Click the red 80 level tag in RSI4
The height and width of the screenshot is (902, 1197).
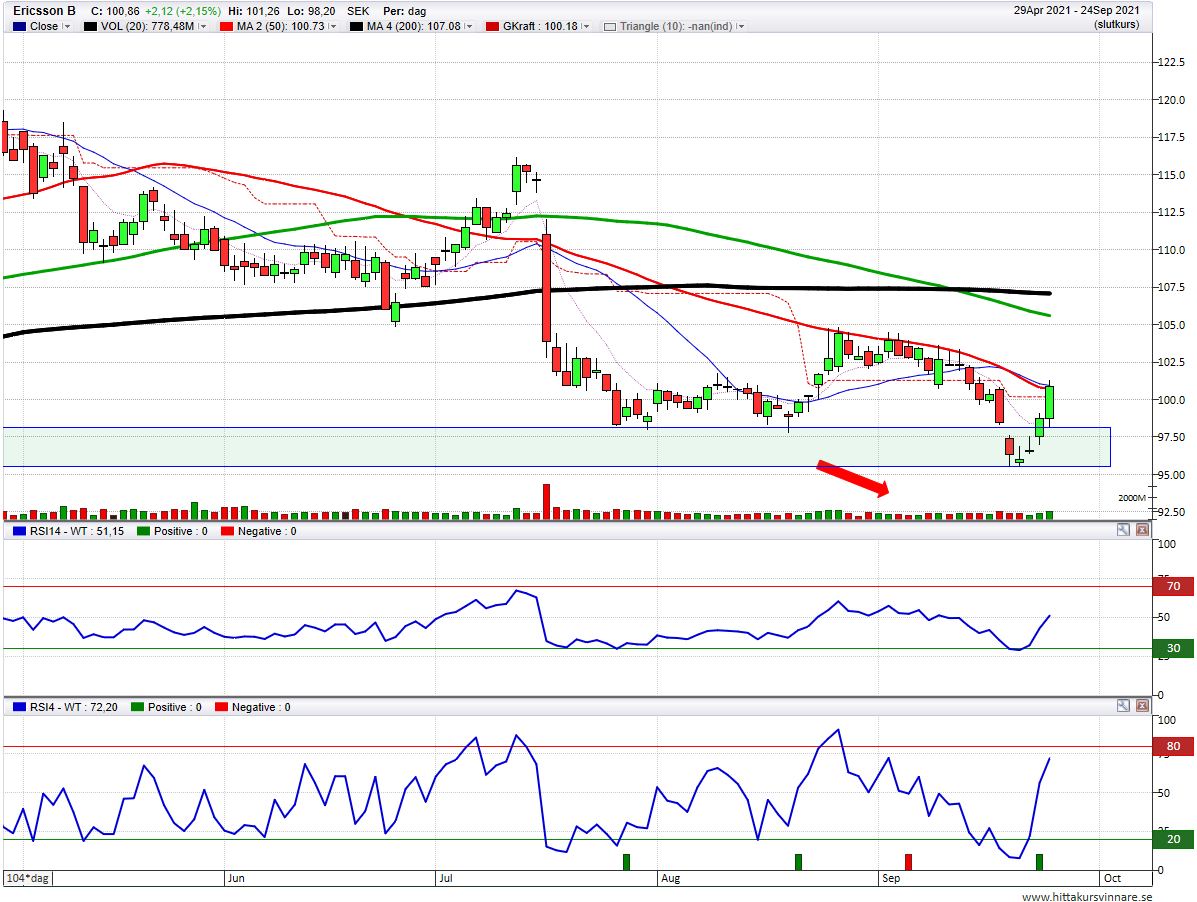[x=1173, y=746]
